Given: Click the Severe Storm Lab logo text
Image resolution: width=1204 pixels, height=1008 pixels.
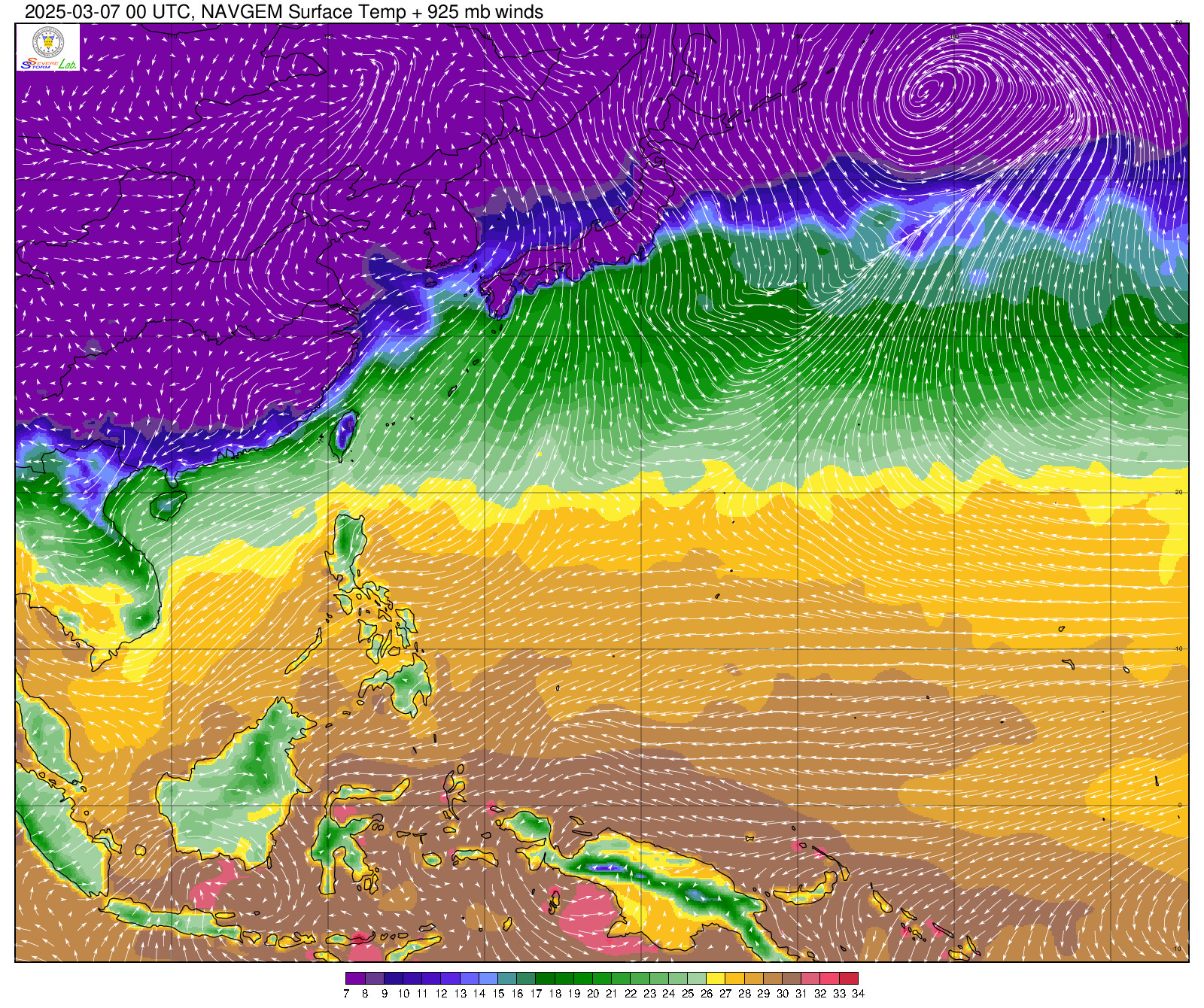Looking at the screenshot, I should pyautogui.click(x=49, y=64).
